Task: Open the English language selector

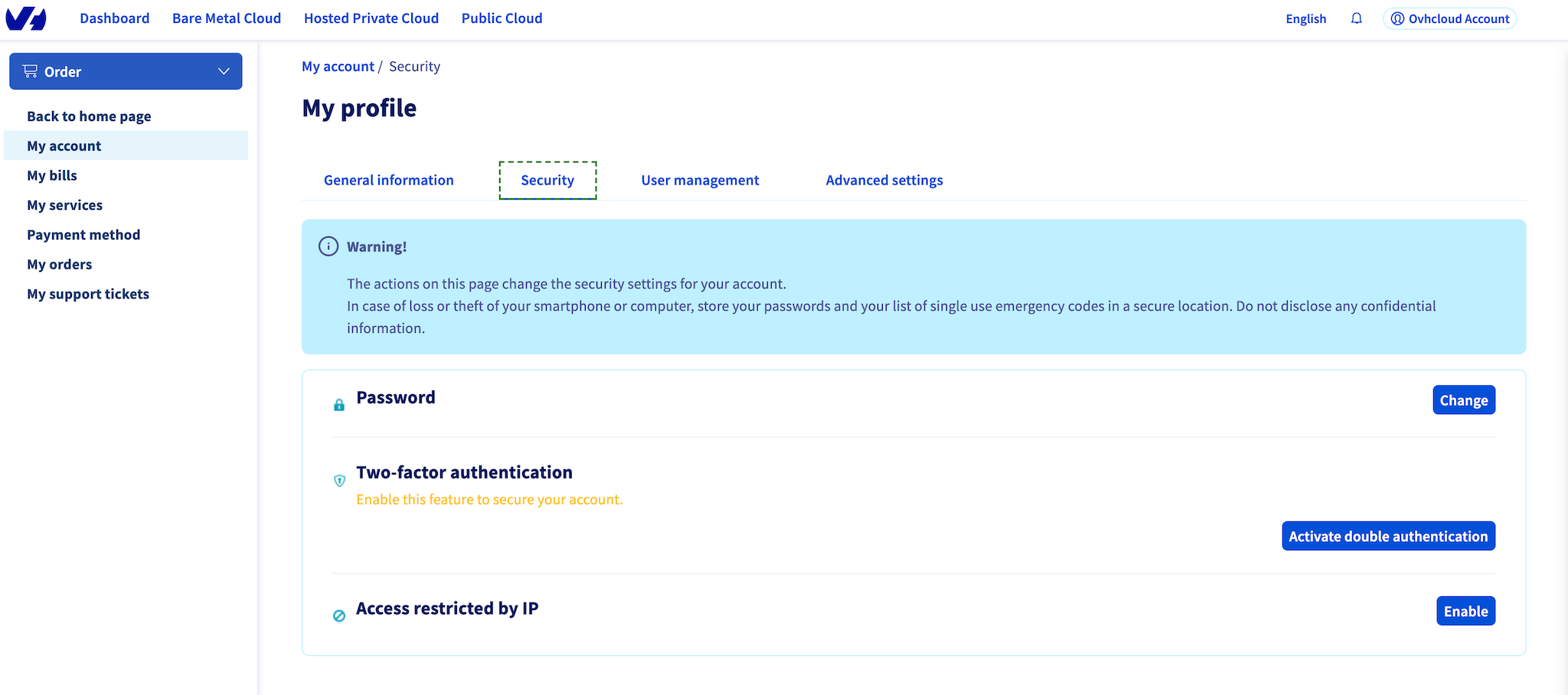Action: 1305,18
